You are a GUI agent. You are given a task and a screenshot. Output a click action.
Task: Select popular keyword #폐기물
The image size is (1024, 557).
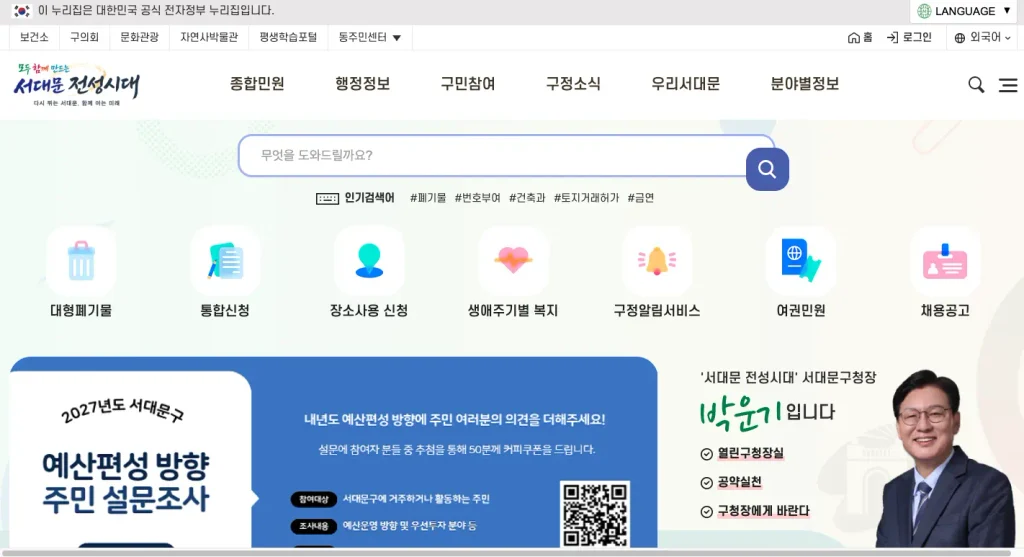(428, 198)
